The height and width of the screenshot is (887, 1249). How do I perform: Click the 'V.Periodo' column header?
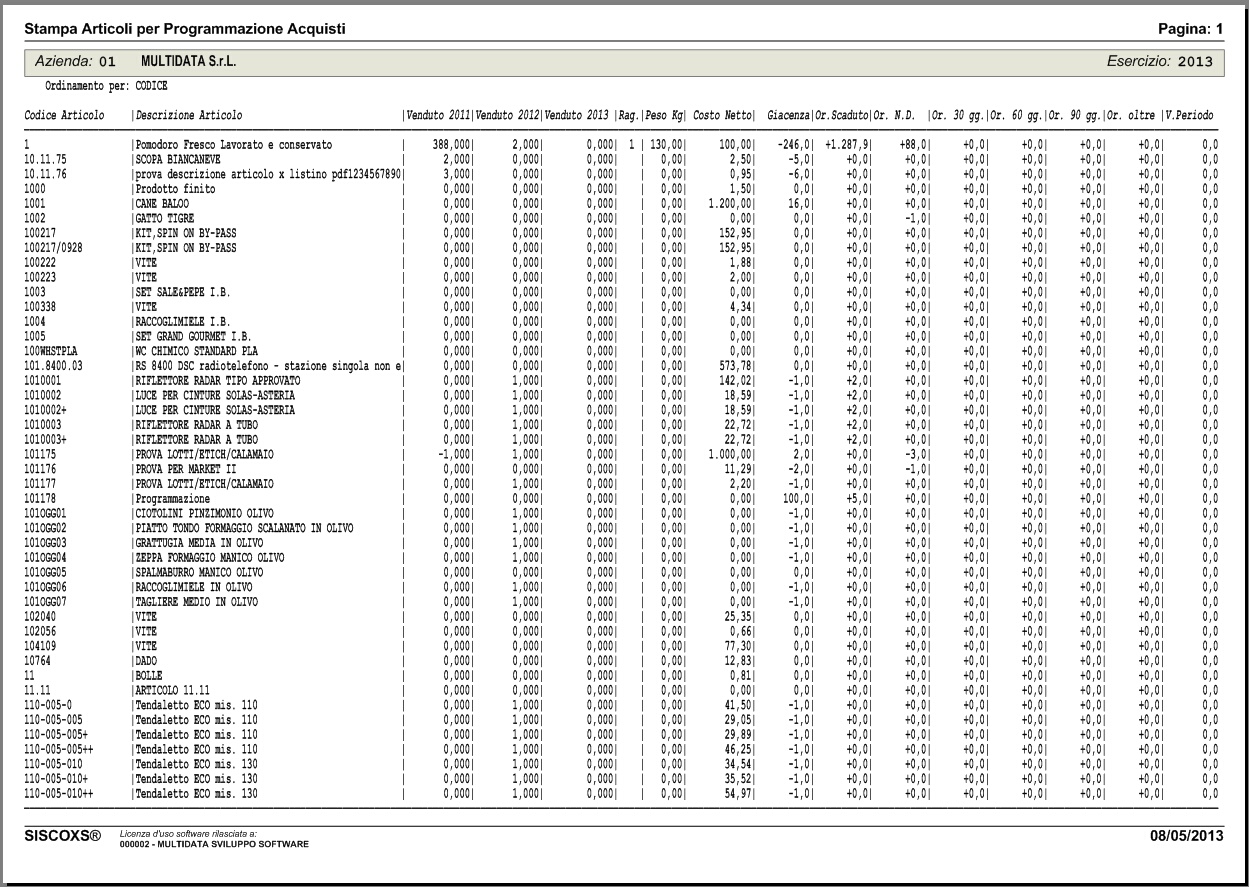(x=1188, y=116)
